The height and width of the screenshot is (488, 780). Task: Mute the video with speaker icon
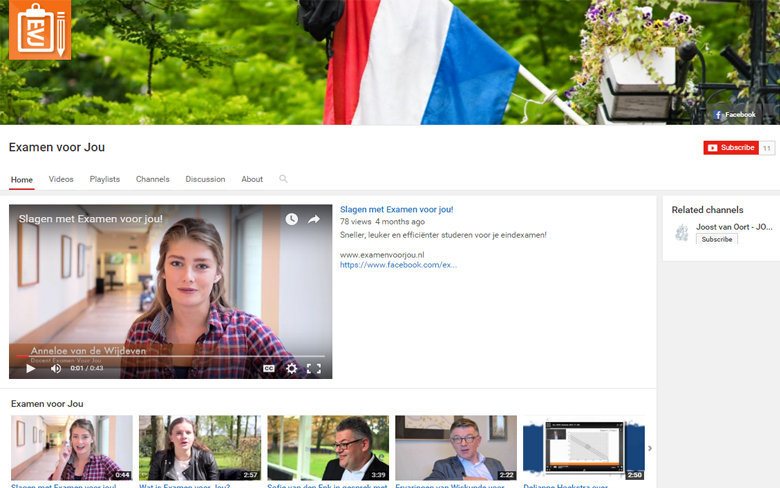56,368
